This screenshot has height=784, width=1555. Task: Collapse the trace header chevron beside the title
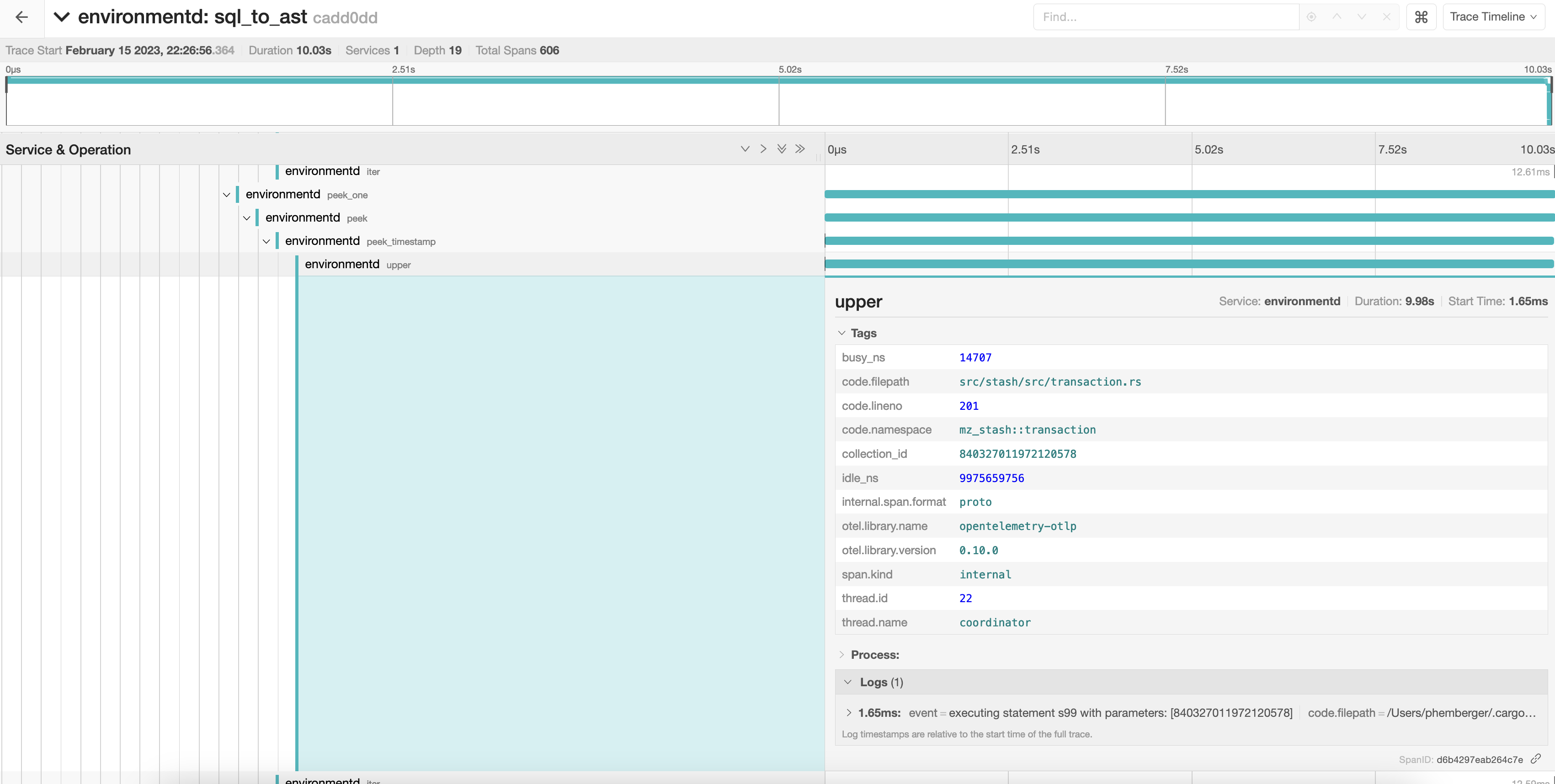pyautogui.click(x=62, y=17)
